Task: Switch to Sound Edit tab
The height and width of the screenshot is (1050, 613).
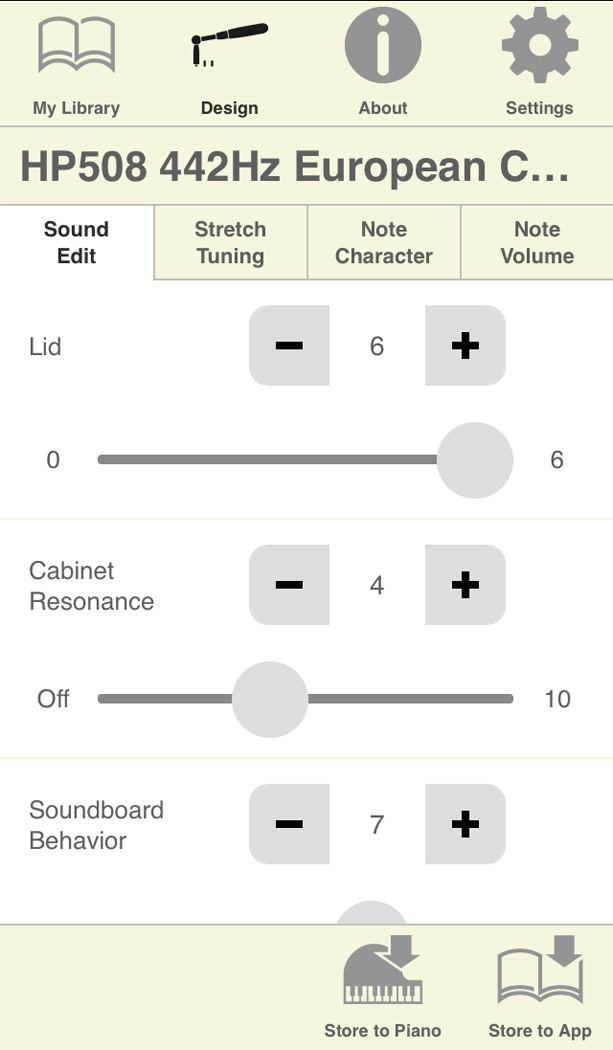Action: point(76,242)
